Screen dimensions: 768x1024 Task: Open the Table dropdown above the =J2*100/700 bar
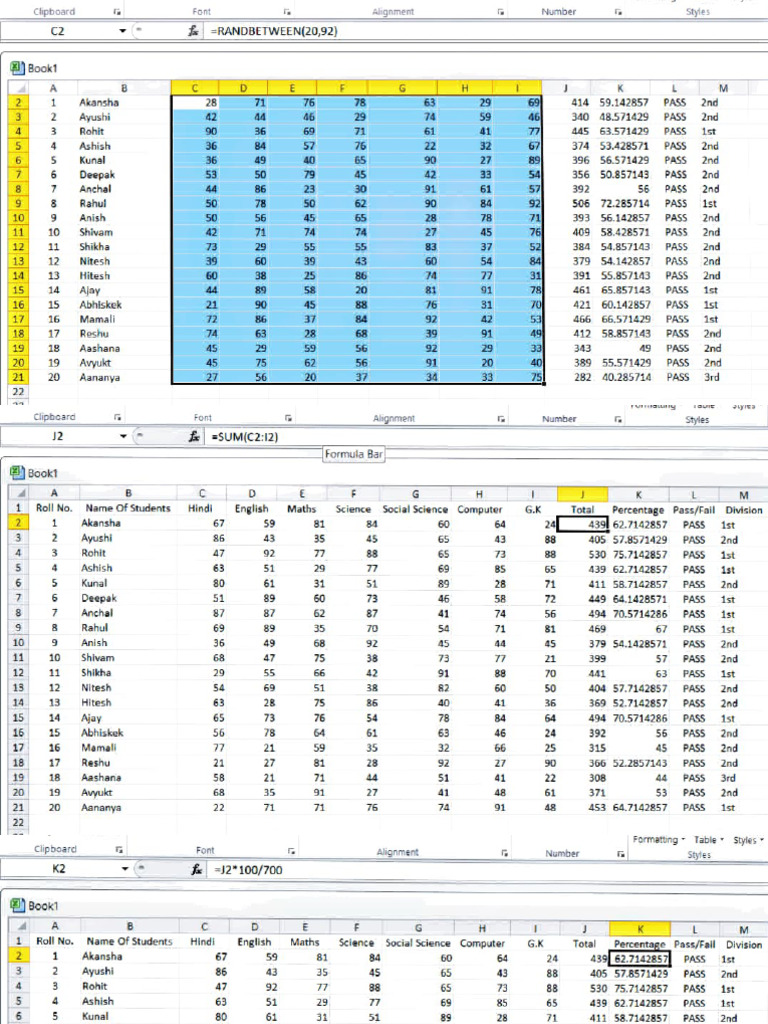tap(709, 840)
